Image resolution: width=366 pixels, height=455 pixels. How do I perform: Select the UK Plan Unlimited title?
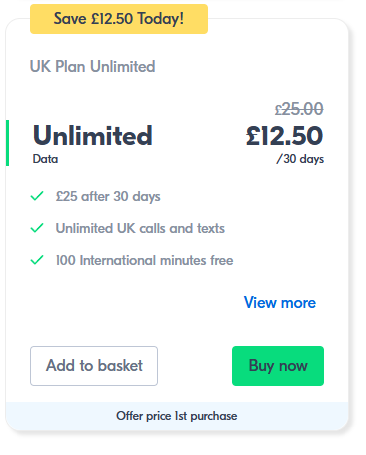[x=92, y=66]
